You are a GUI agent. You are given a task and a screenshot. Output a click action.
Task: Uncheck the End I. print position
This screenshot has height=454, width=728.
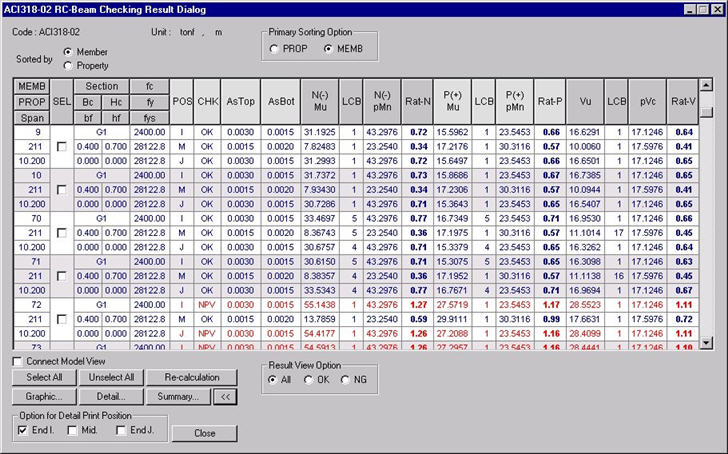23,430
